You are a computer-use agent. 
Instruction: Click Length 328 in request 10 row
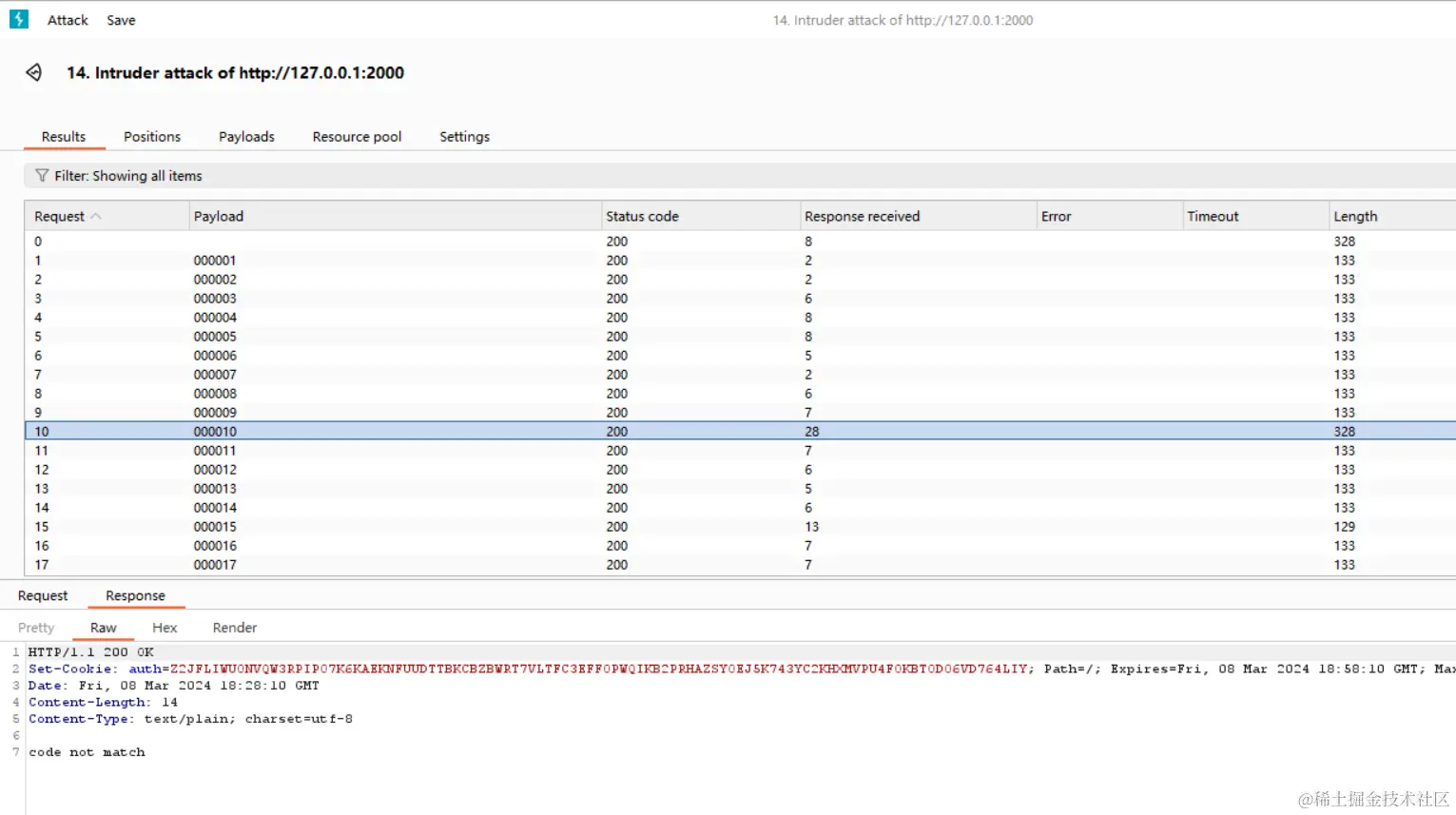(x=1344, y=432)
